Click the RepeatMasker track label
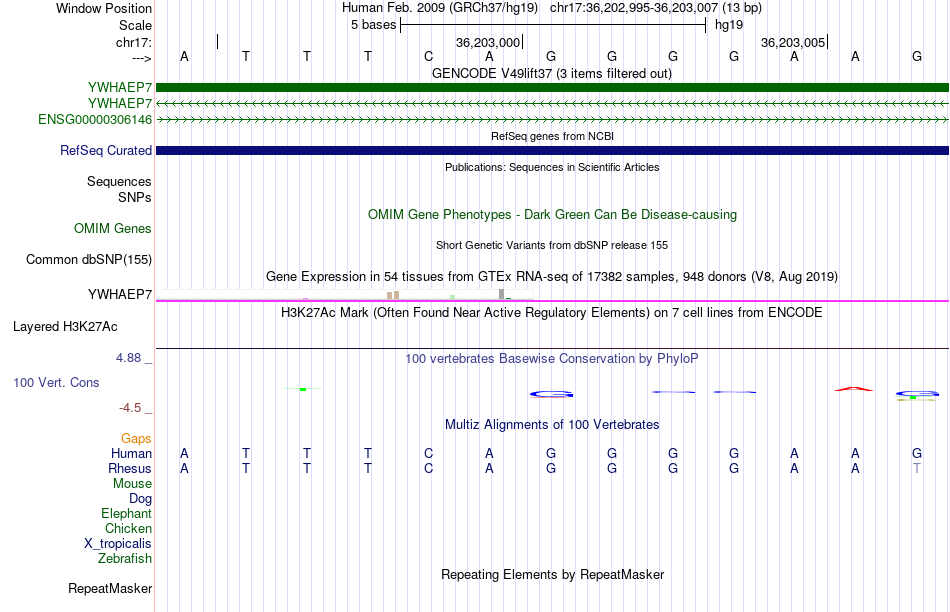Viewport: 950px width, 612px height. tap(110, 588)
